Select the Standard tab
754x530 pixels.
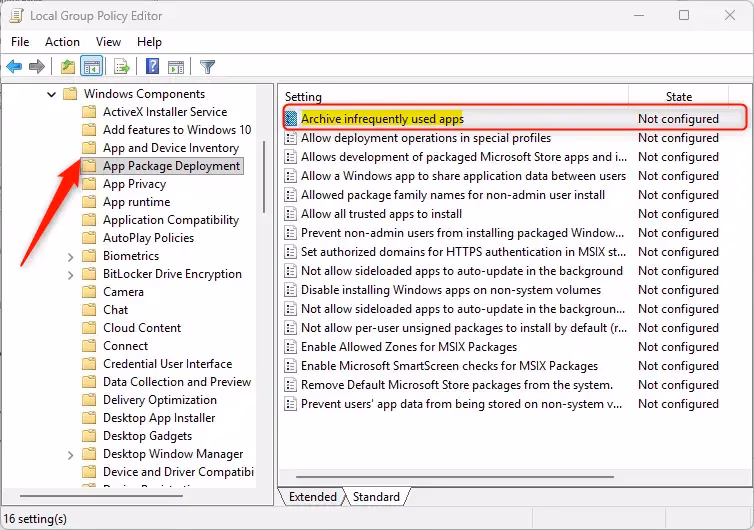click(376, 497)
